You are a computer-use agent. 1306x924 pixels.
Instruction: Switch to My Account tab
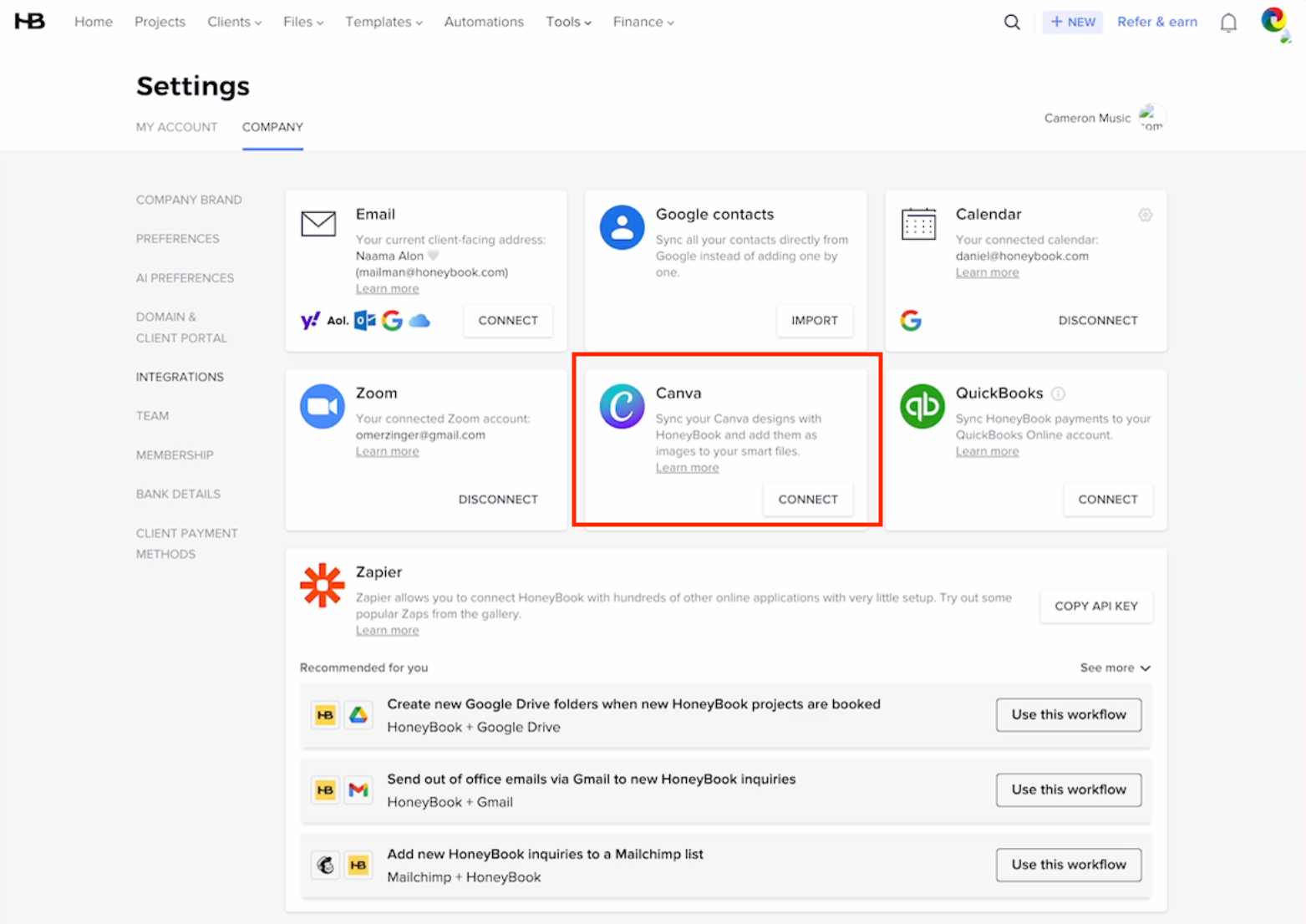click(x=176, y=127)
